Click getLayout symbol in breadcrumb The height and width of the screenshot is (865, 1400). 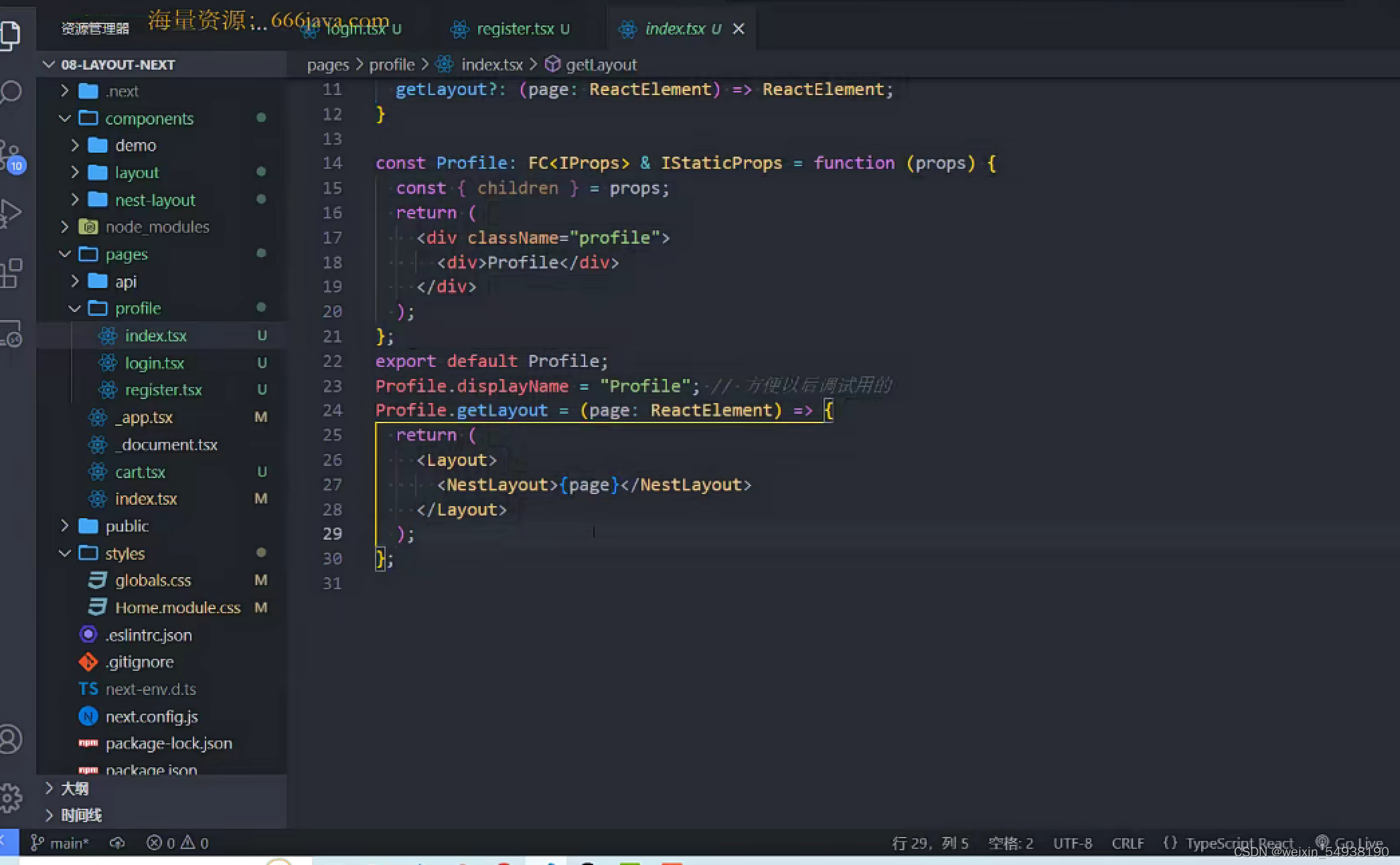pyautogui.click(x=592, y=65)
